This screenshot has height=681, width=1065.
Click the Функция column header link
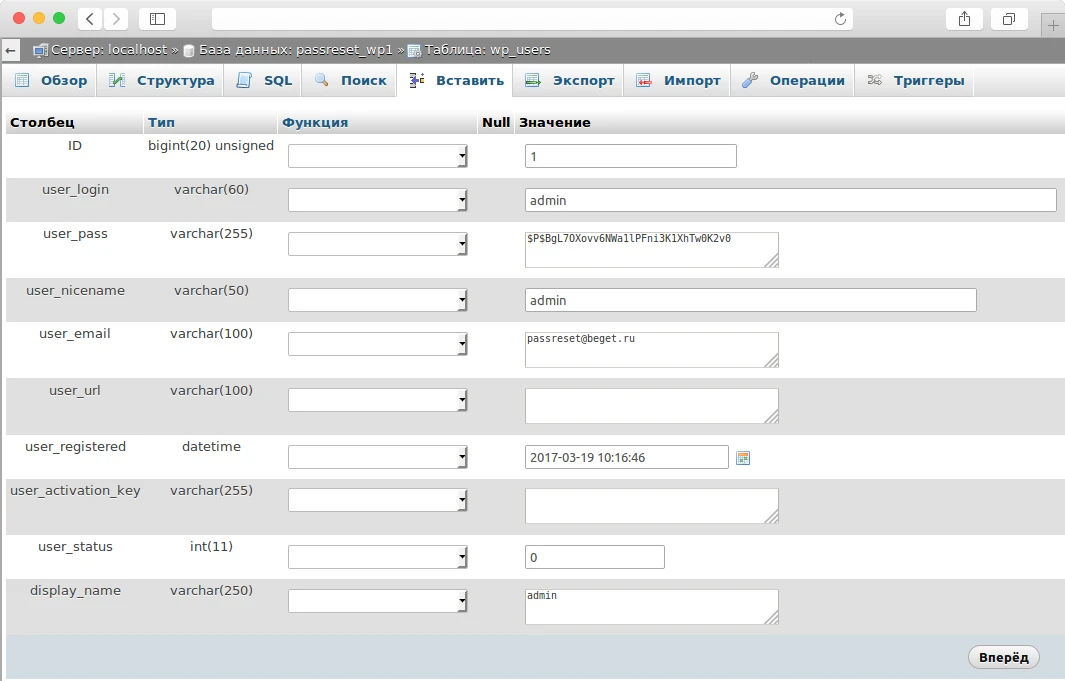point(315,123)
